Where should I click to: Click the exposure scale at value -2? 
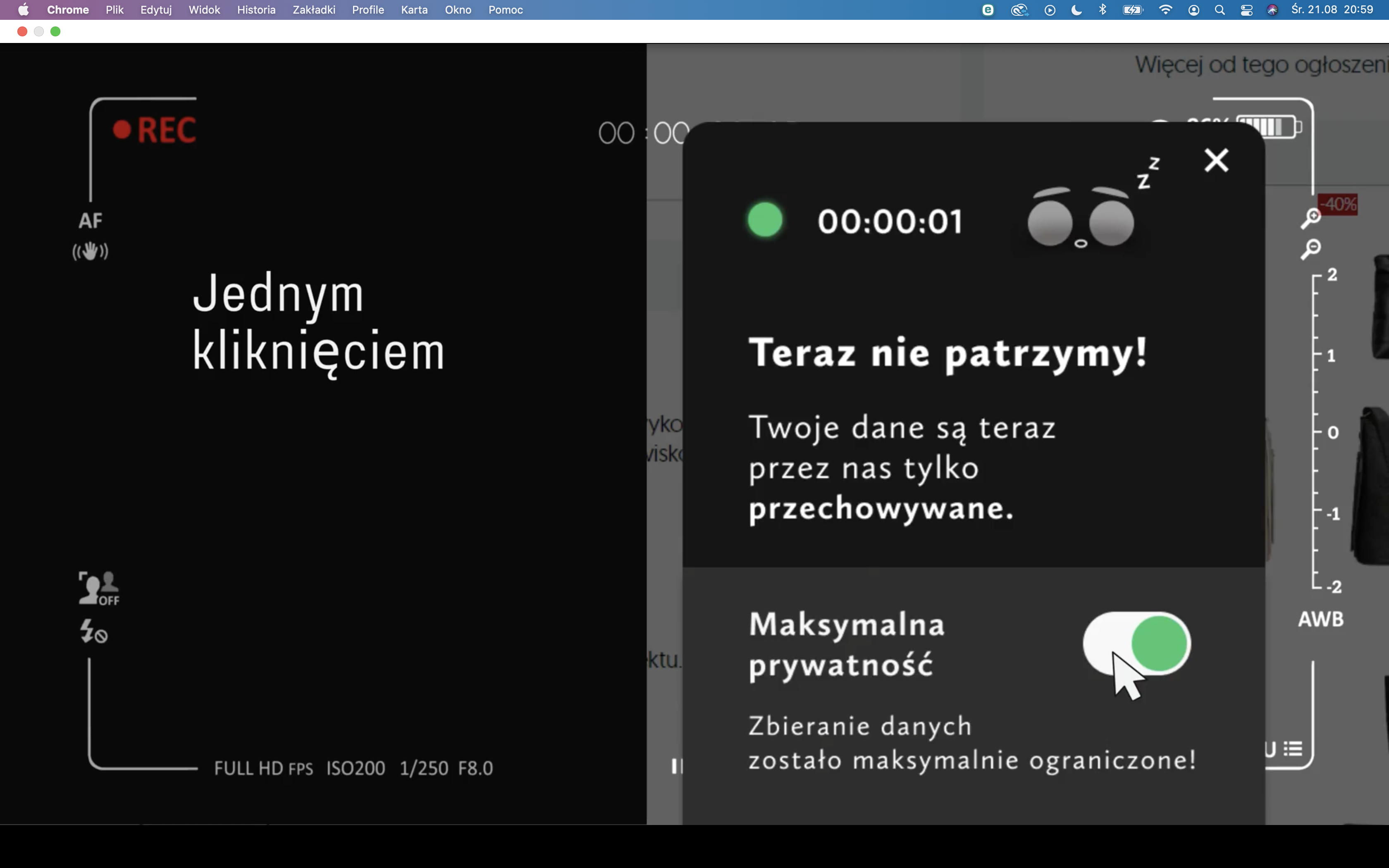1334,587
